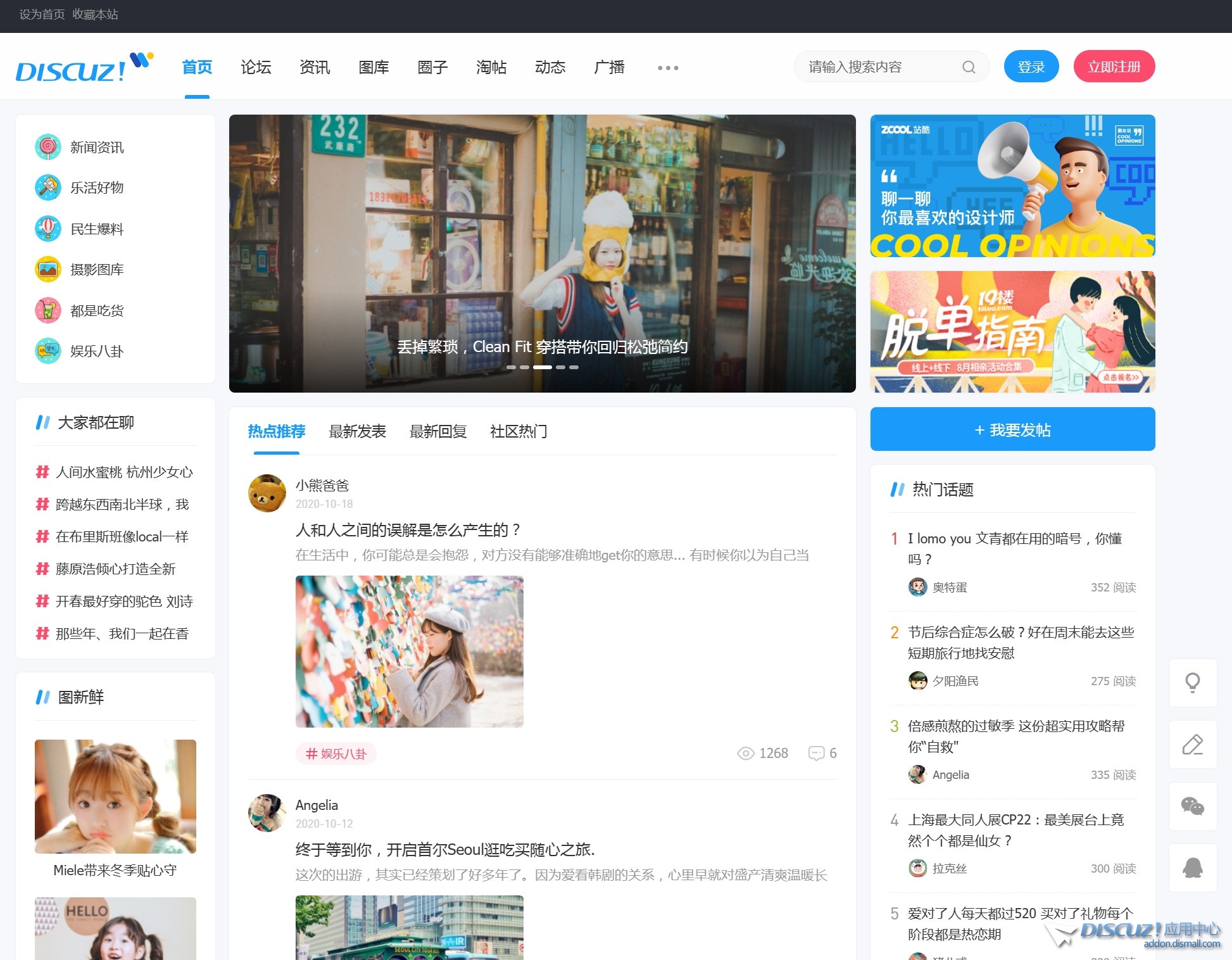Click topic 那些年、我们一起在香
Viewport: 1232px width, 960px height.
point(122,634)
